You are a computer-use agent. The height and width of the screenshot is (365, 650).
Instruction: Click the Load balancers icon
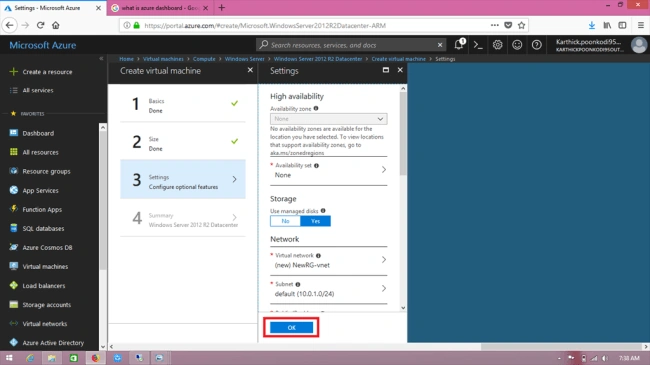(14, 285)
